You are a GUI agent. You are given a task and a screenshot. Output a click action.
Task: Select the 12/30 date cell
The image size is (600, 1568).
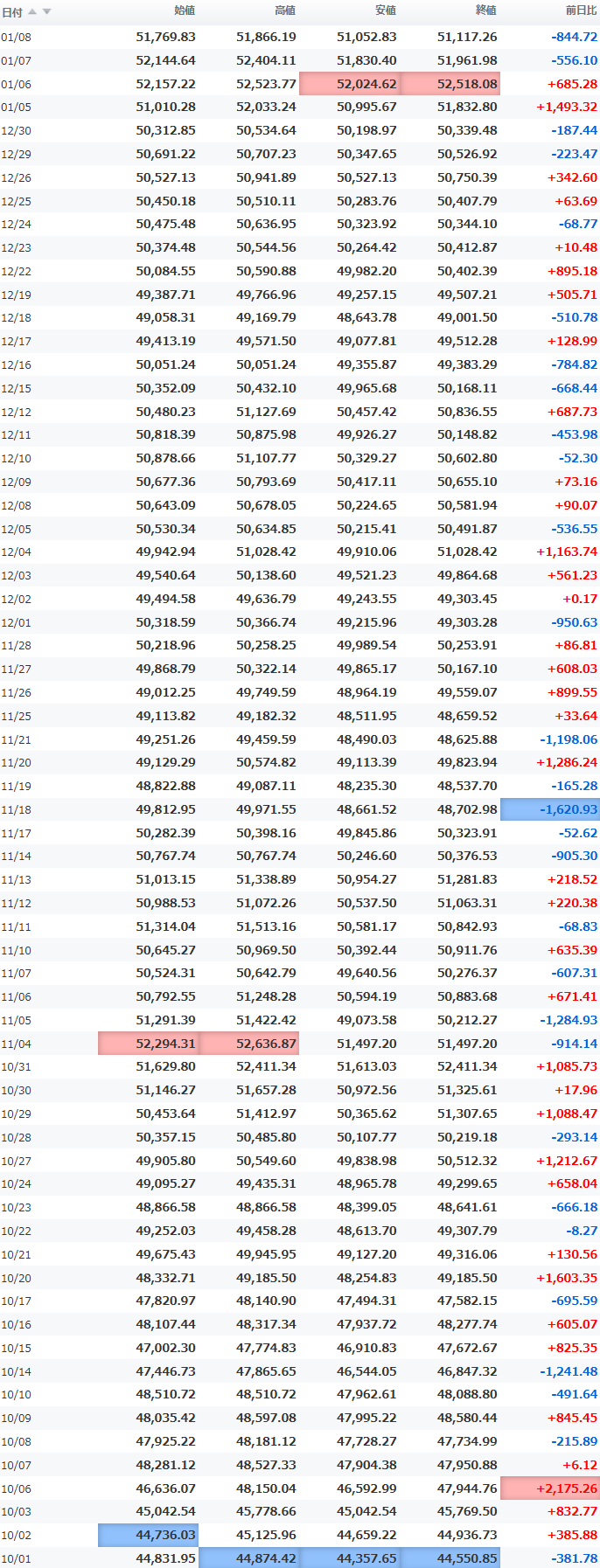pos(16,131)
